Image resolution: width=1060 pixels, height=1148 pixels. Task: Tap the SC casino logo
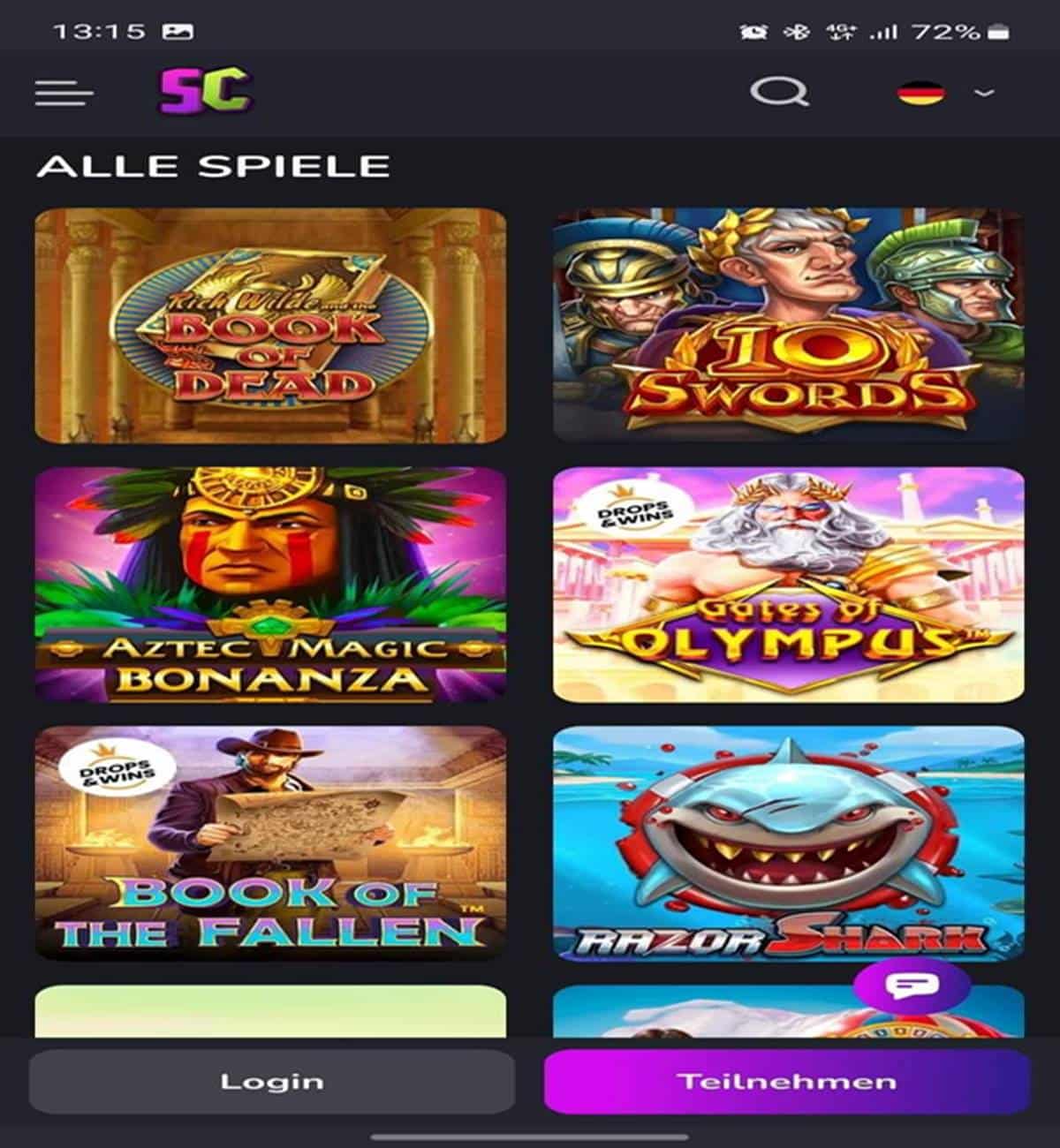(x=206, y=91)
